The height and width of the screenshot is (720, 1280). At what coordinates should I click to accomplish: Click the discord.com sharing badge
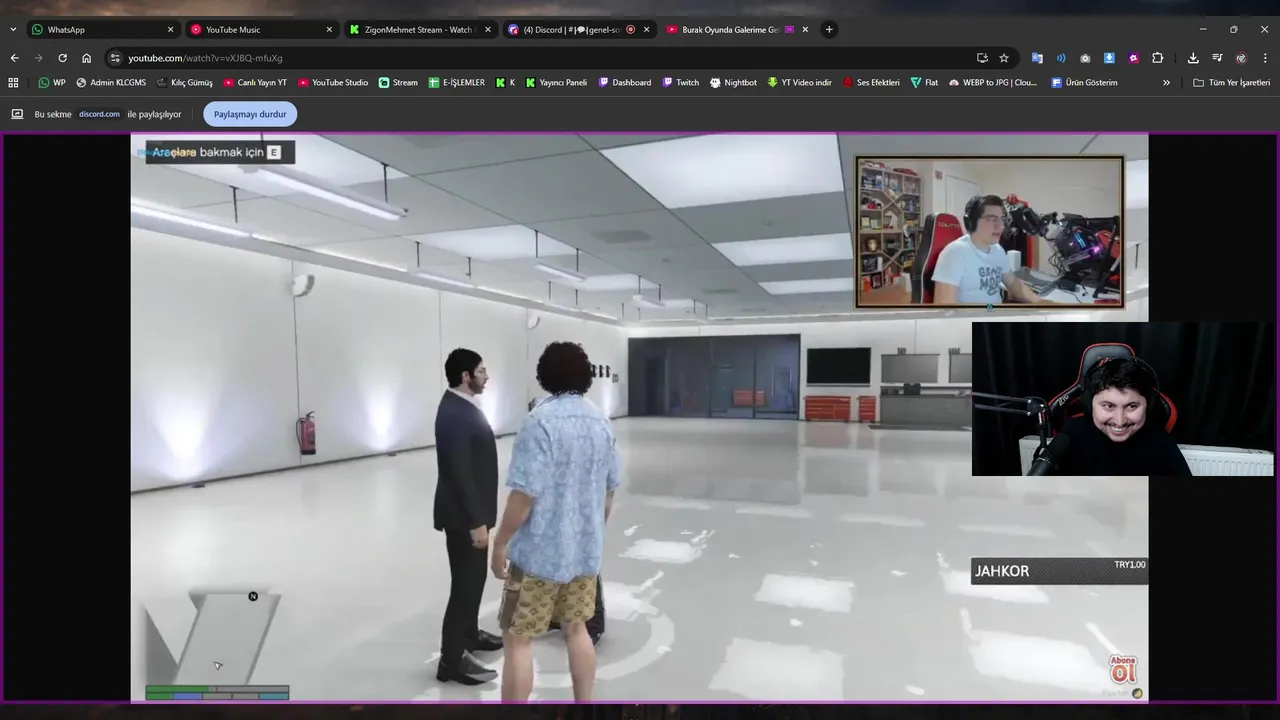pyautogui.click(x=99, y=114)
